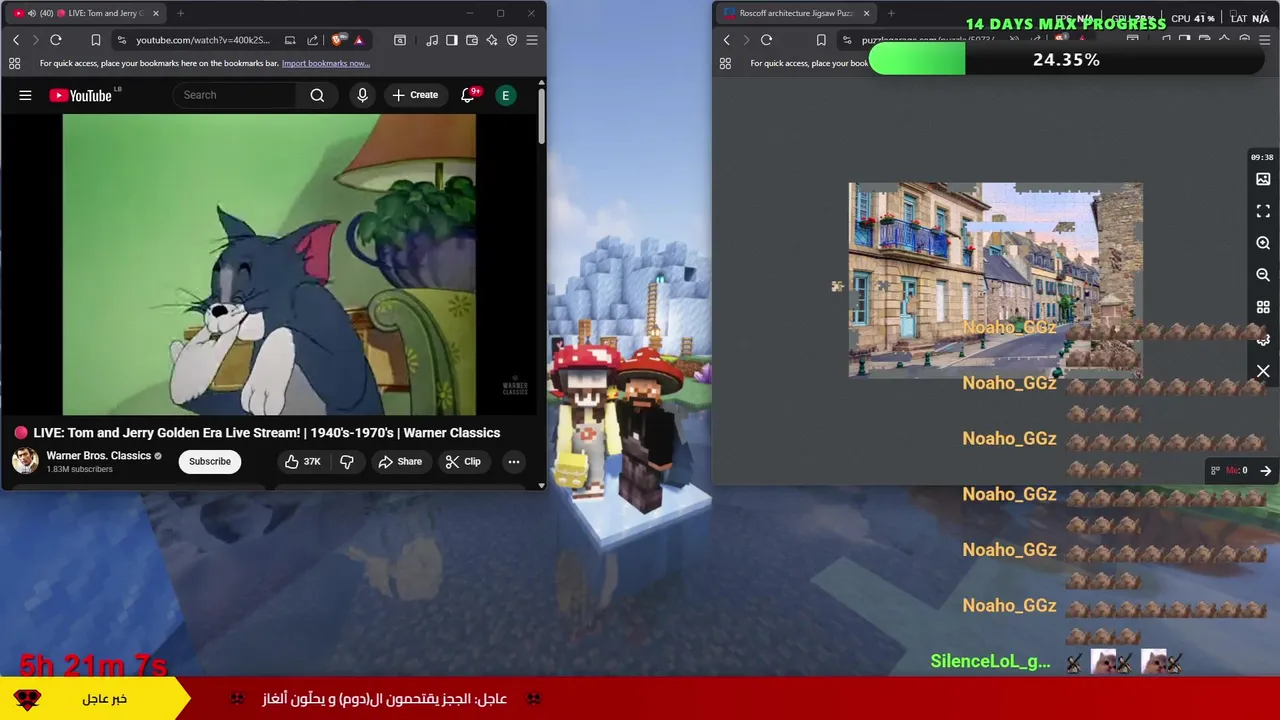Go to the YouTube home logo
1280x720 pixels.
[81, 95]
